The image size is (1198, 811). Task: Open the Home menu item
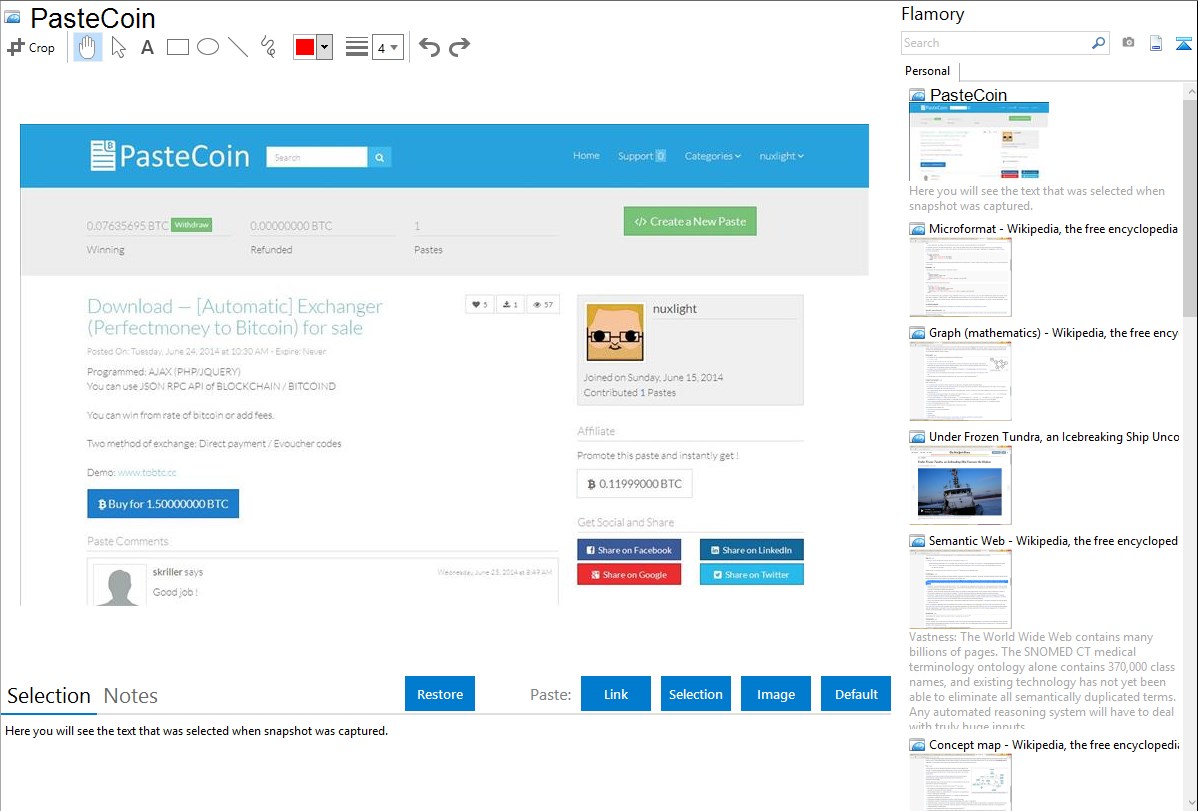pyautogui.click(x=586, y=155)
